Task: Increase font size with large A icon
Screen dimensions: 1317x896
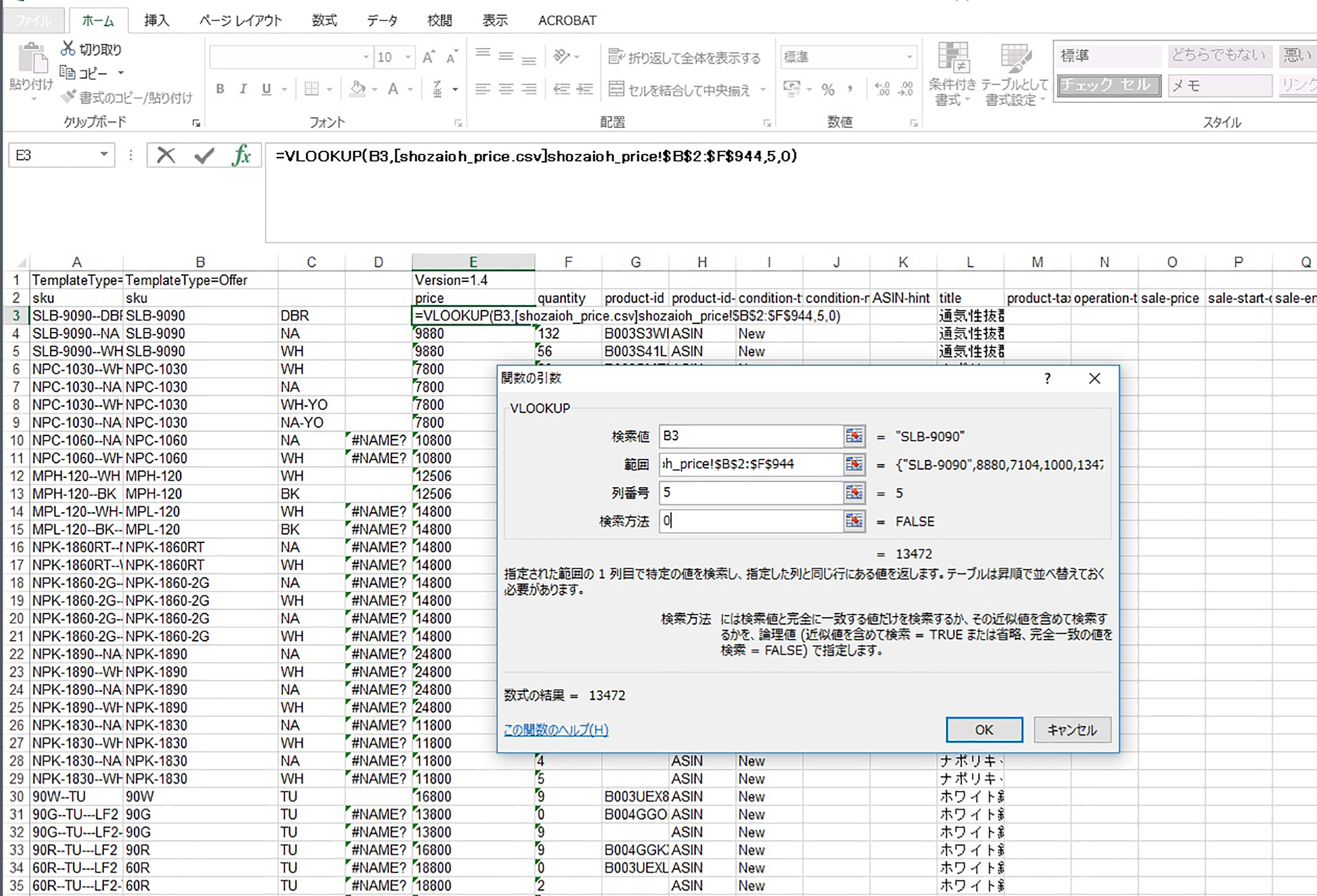Action: pyautogui.click(x=429, y=57)
